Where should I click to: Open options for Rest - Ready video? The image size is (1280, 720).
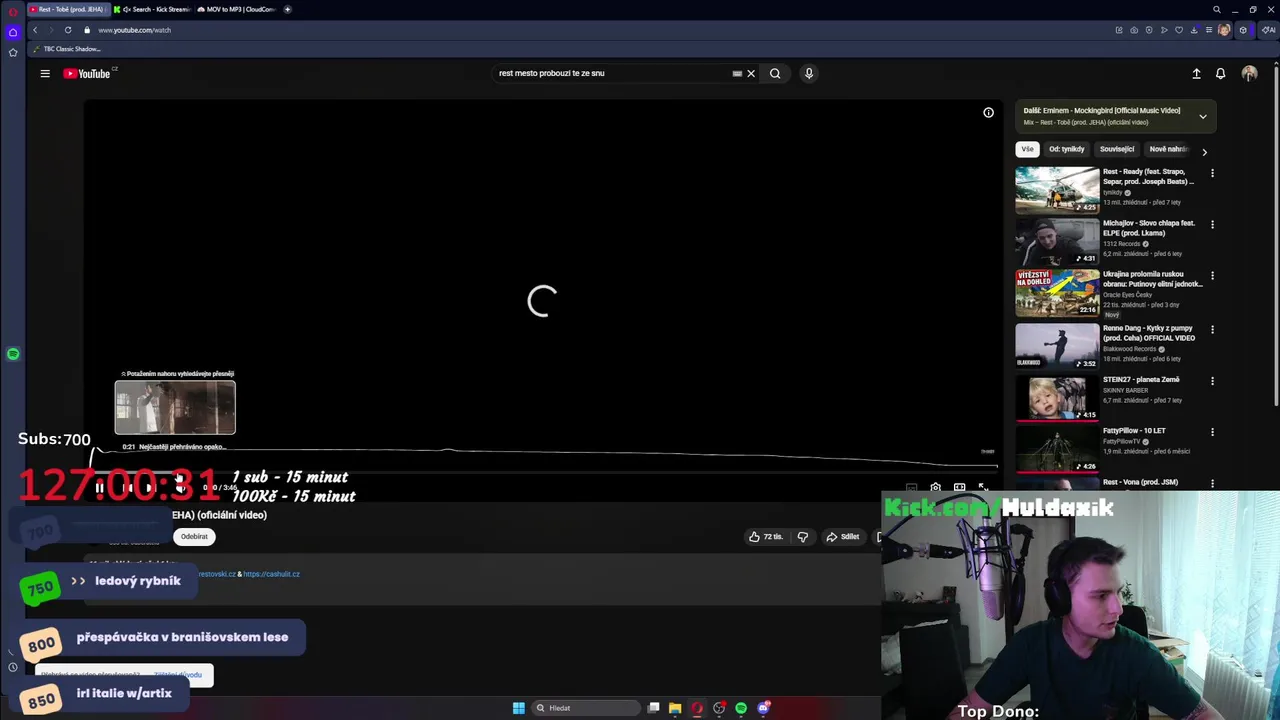click(1212, 173)
